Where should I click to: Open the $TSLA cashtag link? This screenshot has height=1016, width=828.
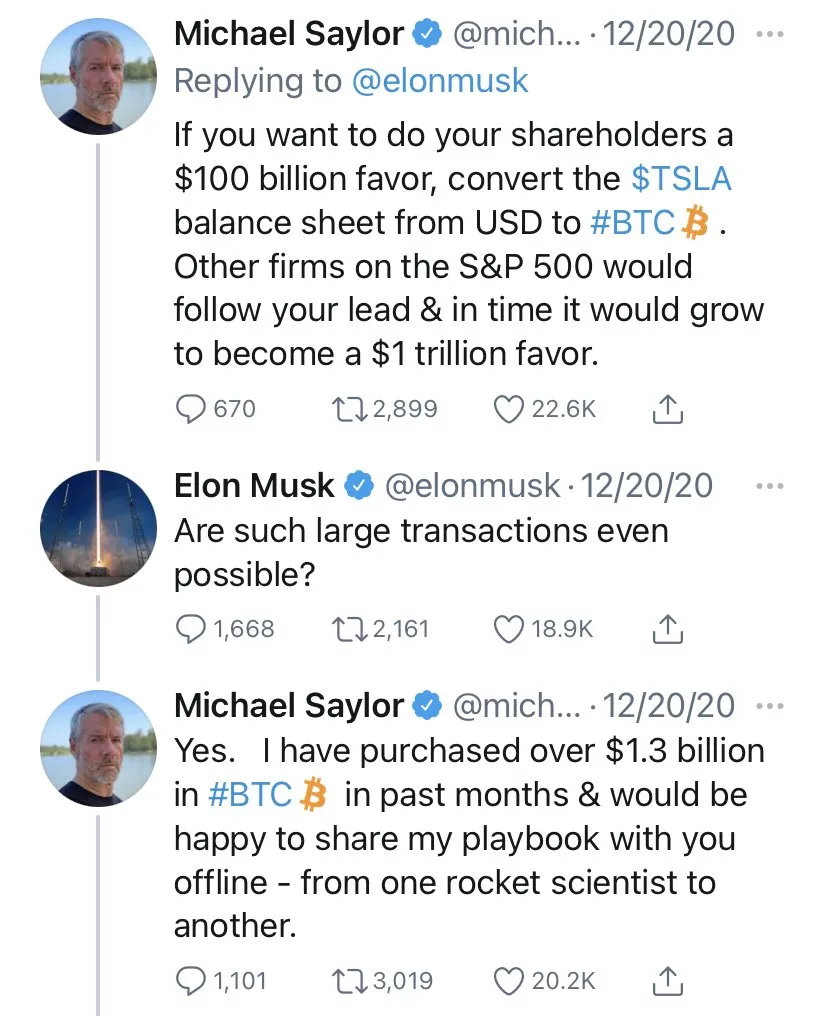click(682, 178)
